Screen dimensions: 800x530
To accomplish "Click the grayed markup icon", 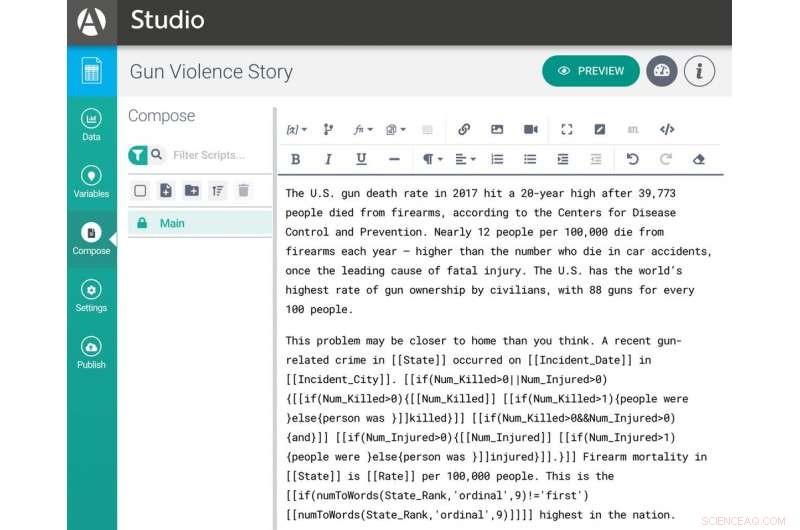I will tap(633, 130).
